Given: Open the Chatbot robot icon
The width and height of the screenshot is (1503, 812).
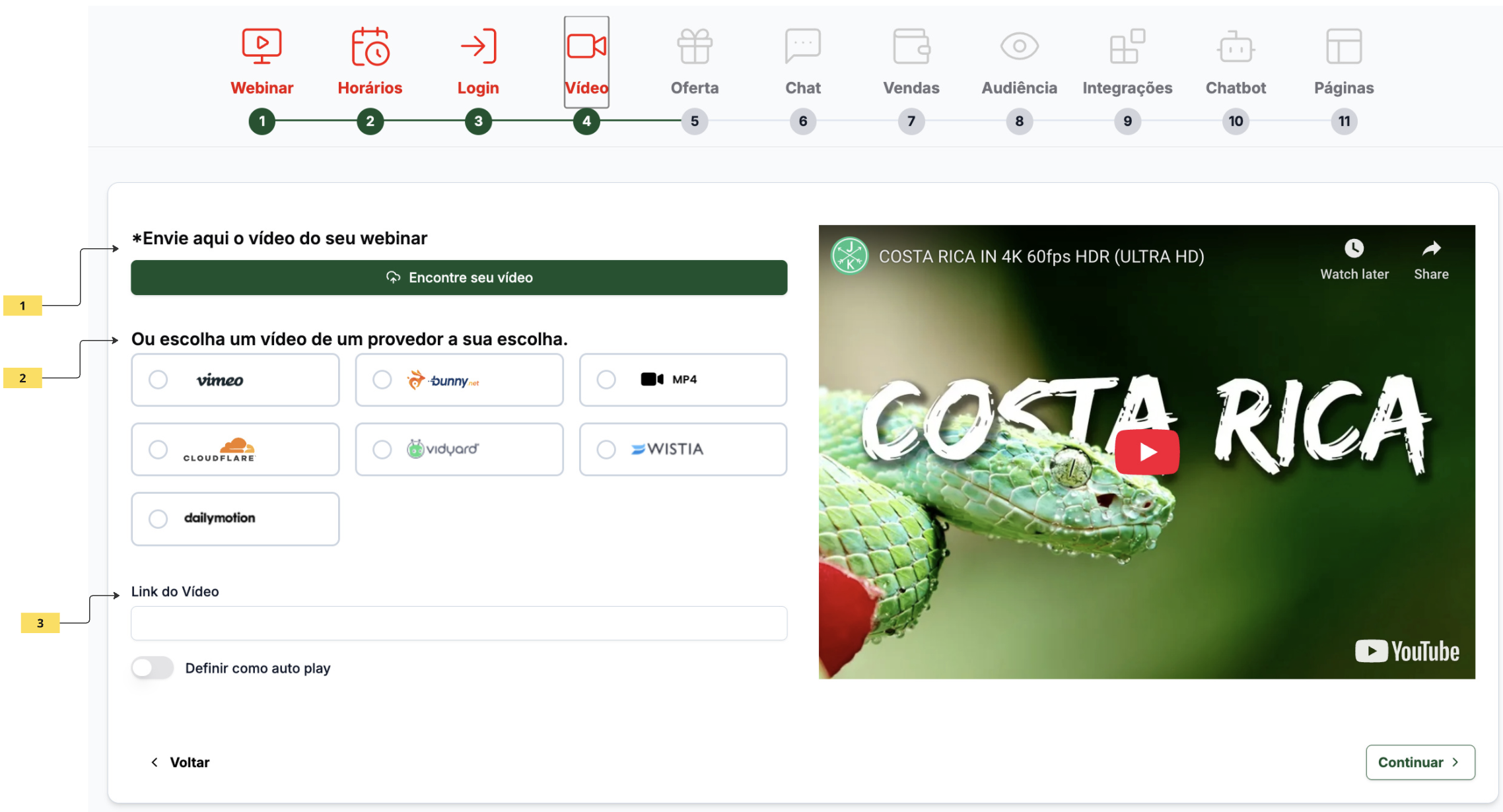Looking at the screenshot, I should 1236,46.
